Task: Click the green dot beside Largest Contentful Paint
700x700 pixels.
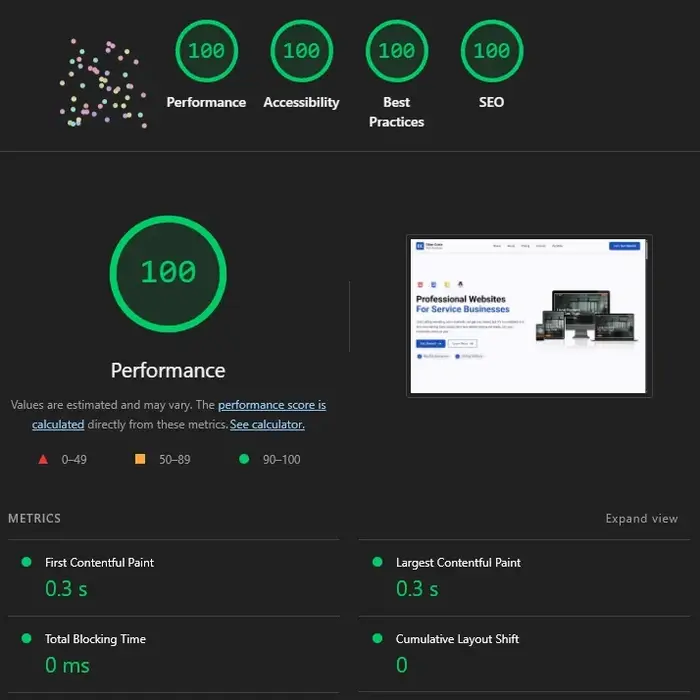Action: pos(377,562)
